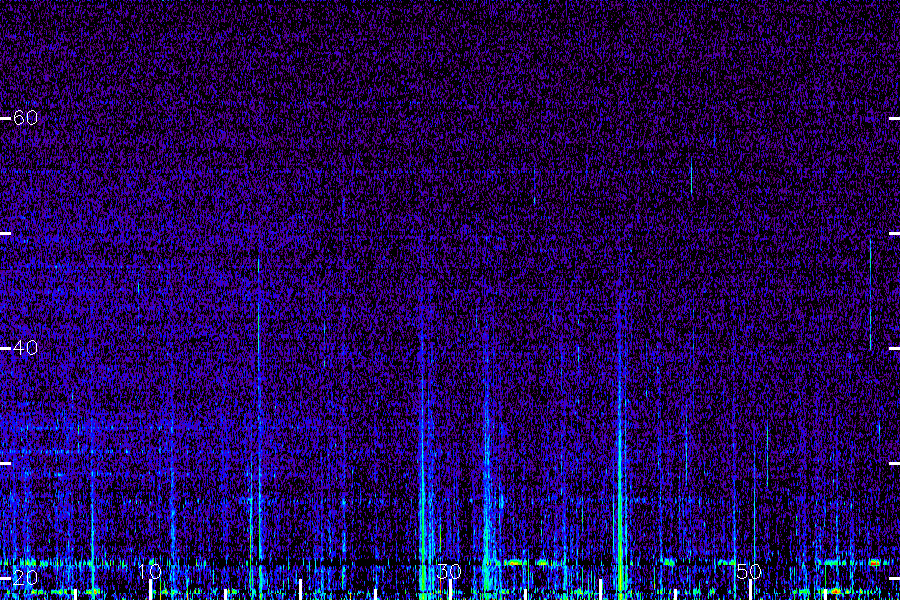Click the "30" time axis label

449,571
